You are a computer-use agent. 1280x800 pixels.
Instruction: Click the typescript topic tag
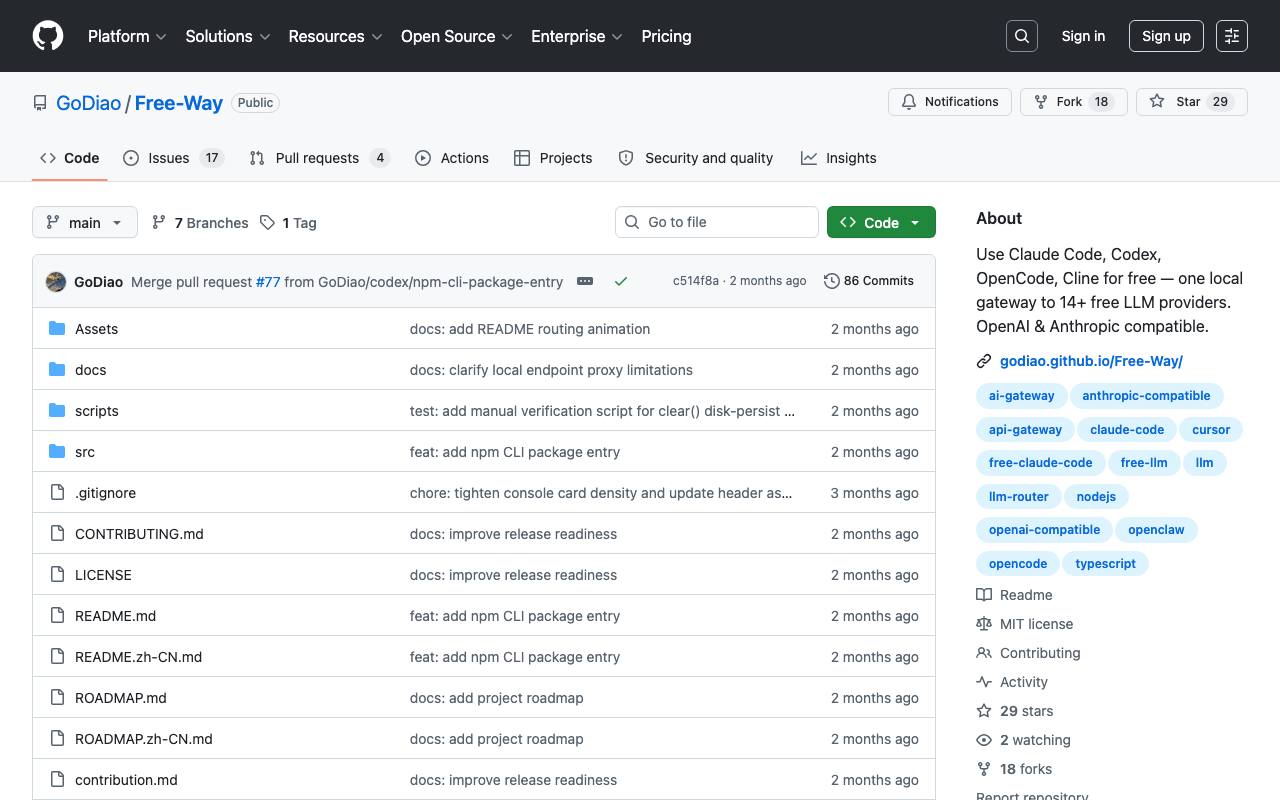1105,564
